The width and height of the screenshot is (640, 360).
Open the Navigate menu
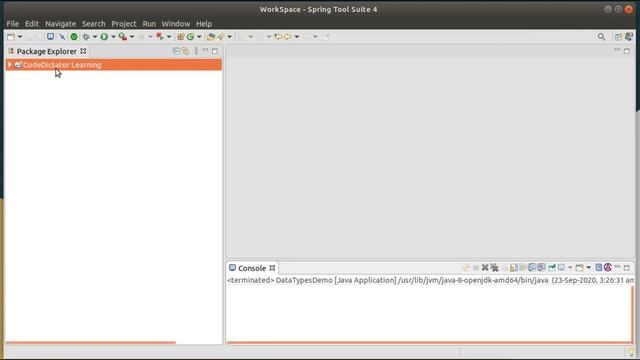(x=60, y=24)
